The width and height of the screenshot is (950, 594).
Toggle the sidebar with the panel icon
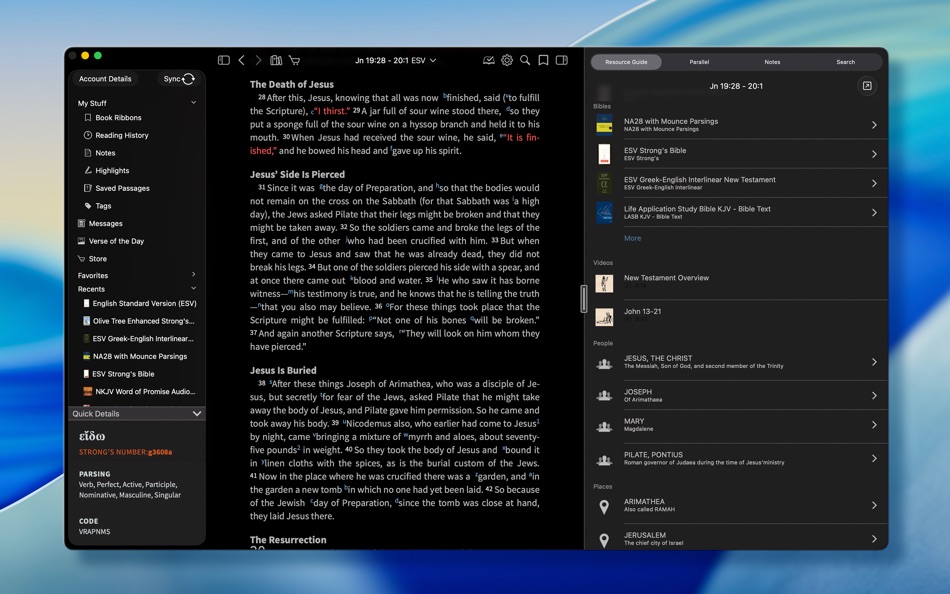[x=223, y=60]
